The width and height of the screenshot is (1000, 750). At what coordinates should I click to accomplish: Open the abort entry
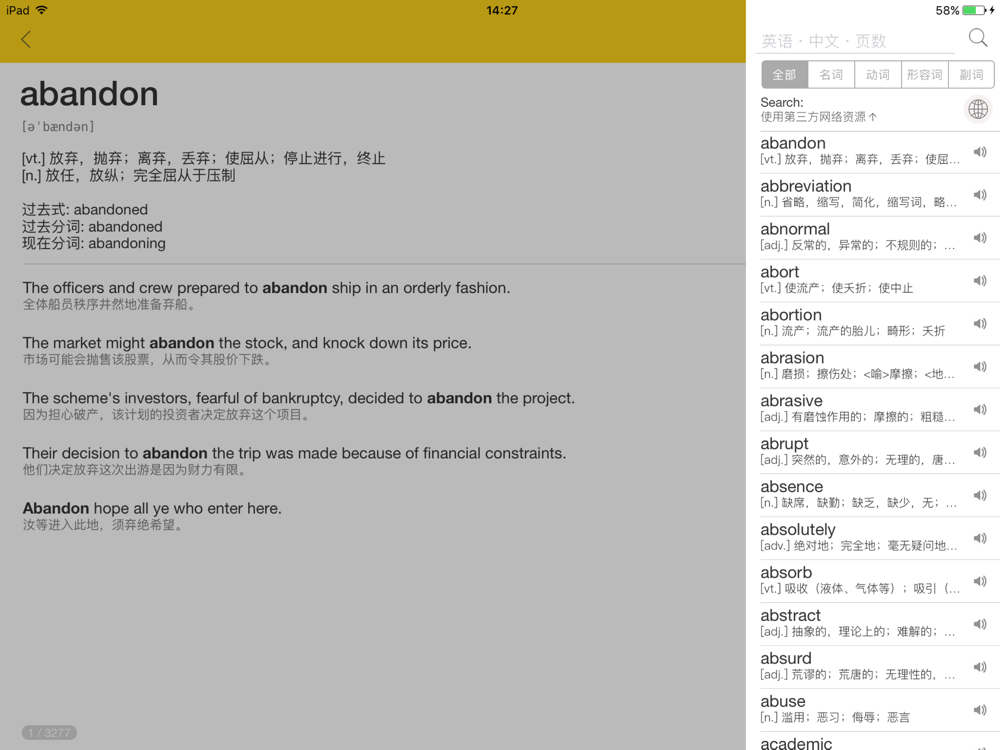(872, 281)
